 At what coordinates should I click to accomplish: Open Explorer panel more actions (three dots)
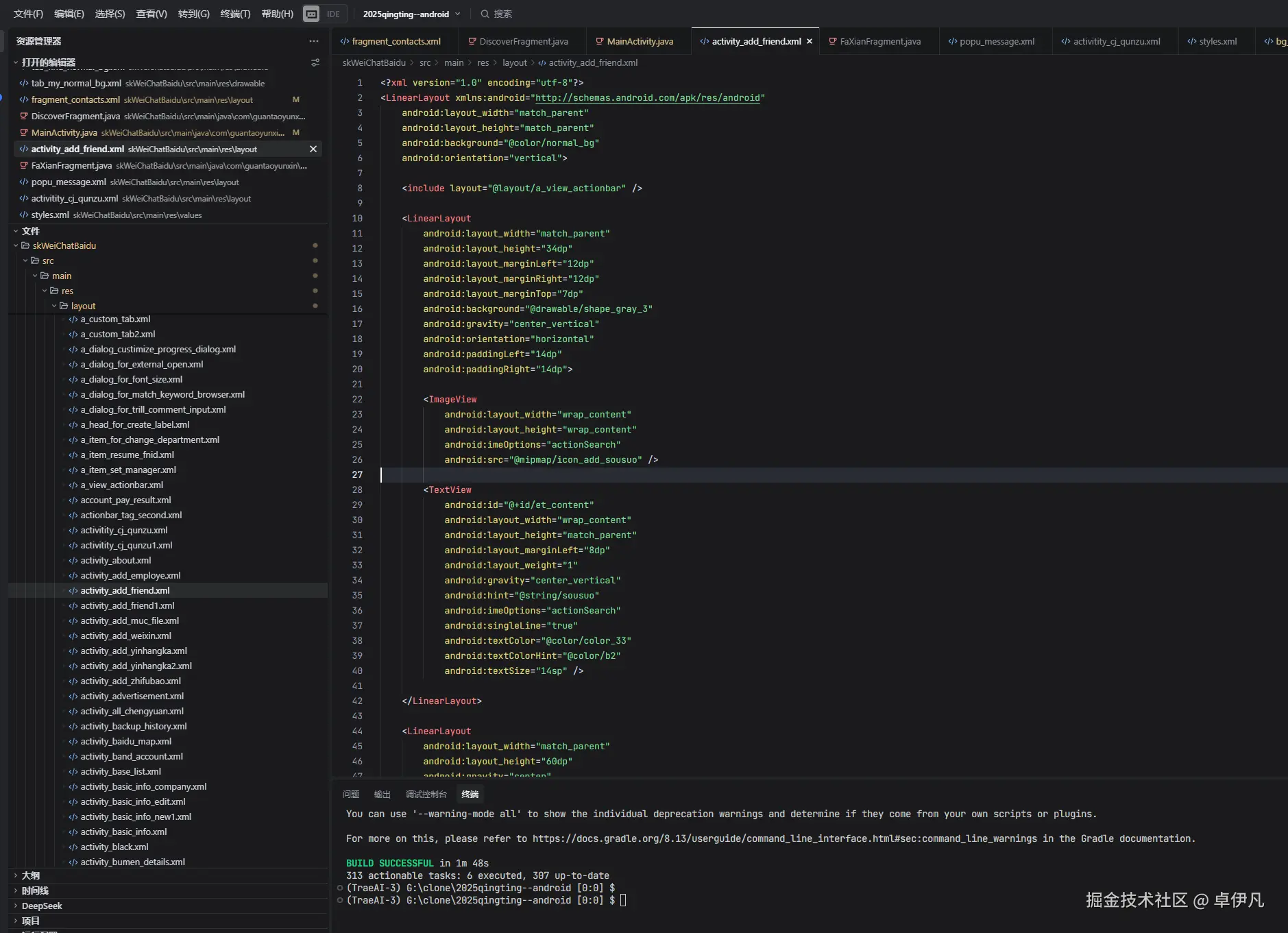[314, 41]
